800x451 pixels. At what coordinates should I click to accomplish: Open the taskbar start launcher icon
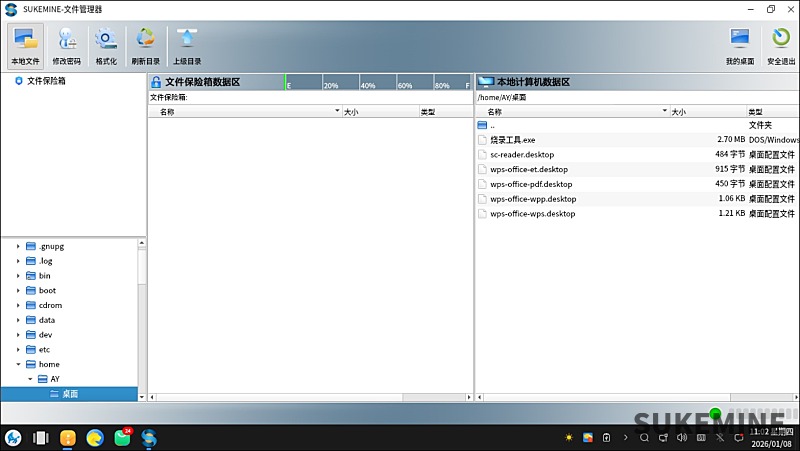pyautogui.click(x=13, y=437)
